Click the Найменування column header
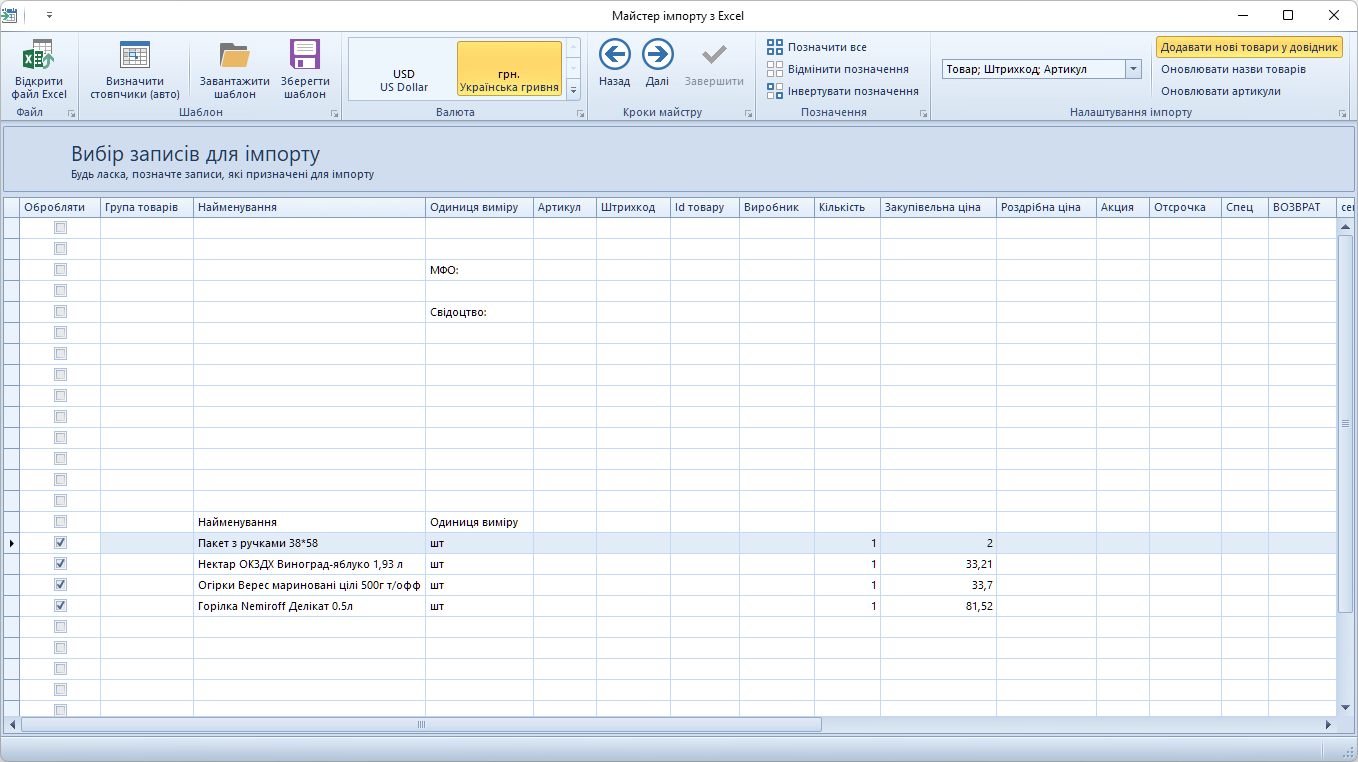This screenshot has height=762, width=1358. (309, 207)
